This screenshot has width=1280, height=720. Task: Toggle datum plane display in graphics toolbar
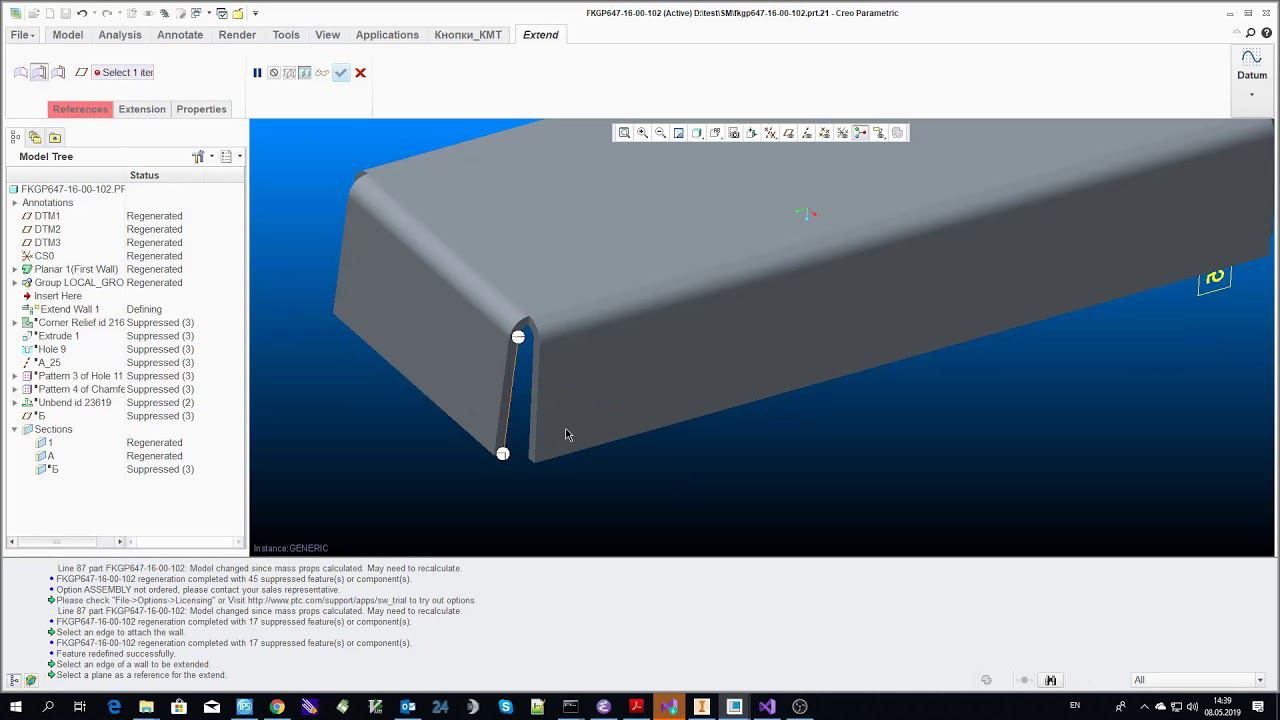pos(788,133)
